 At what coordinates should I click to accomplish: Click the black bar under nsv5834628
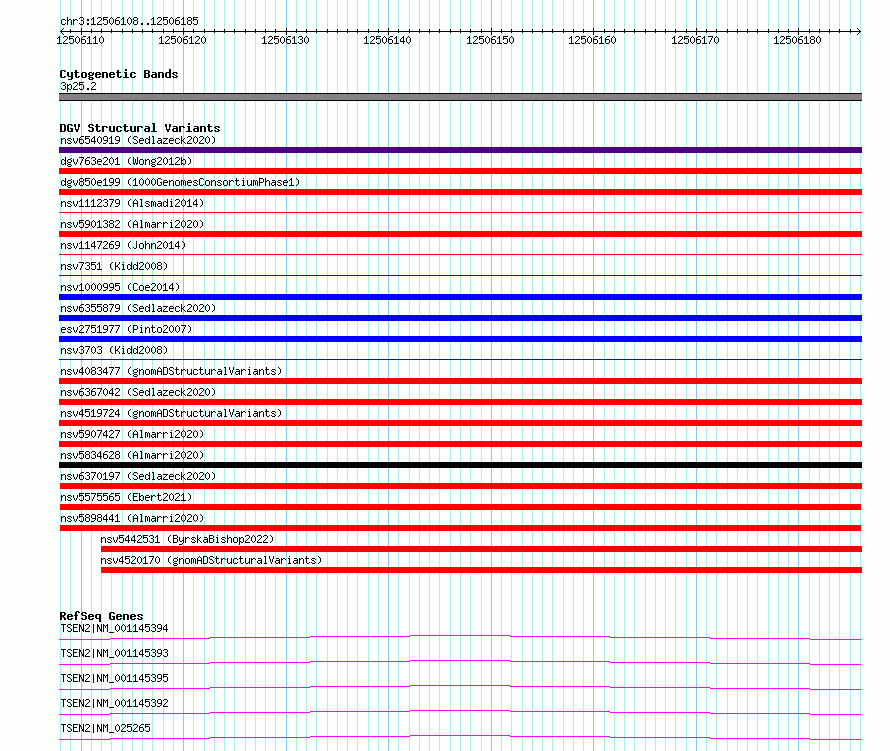[x=460, y=465]
